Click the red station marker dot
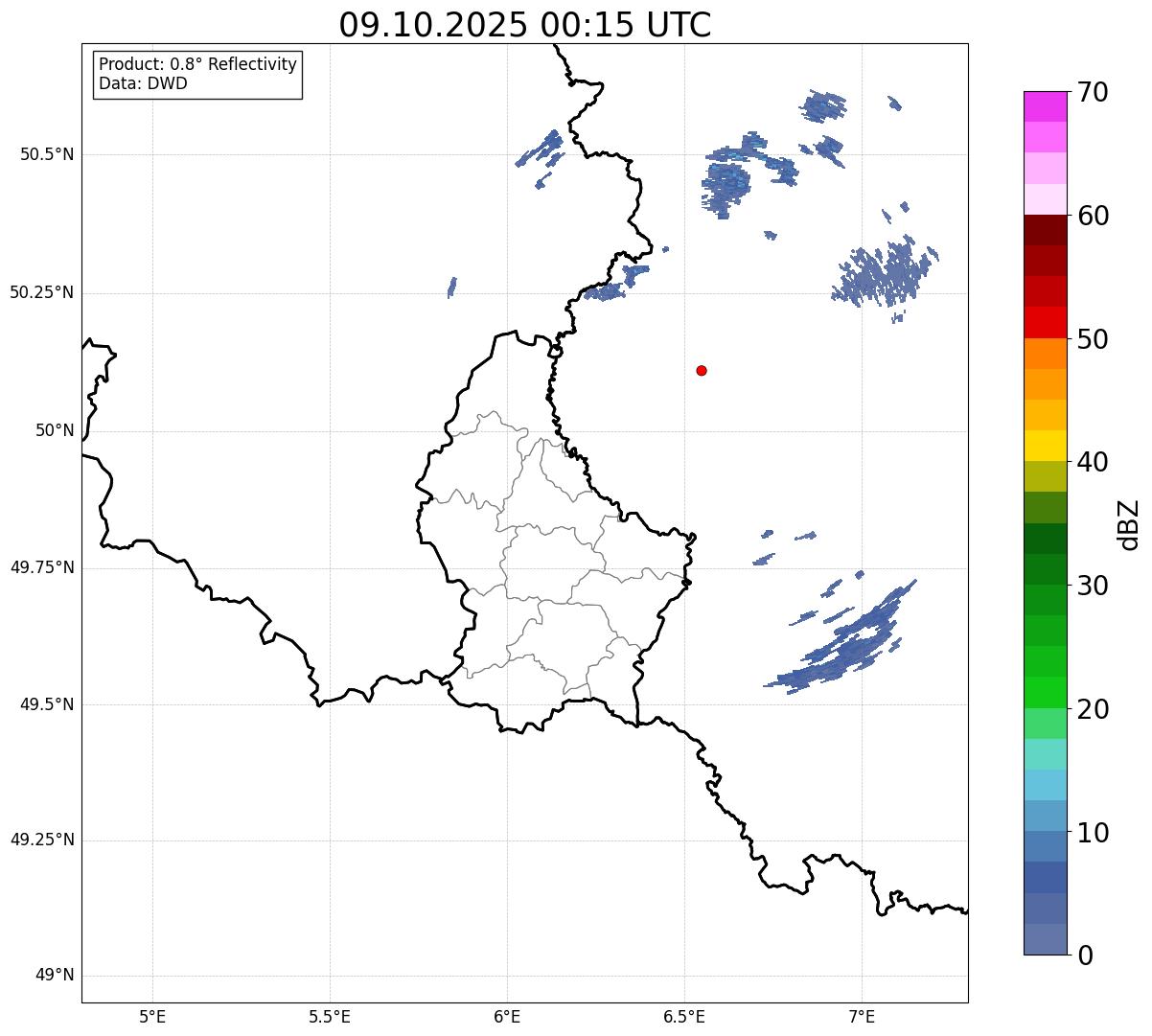The width and height of the screenshot is (1152, 1036). click(x=702, y=370)
